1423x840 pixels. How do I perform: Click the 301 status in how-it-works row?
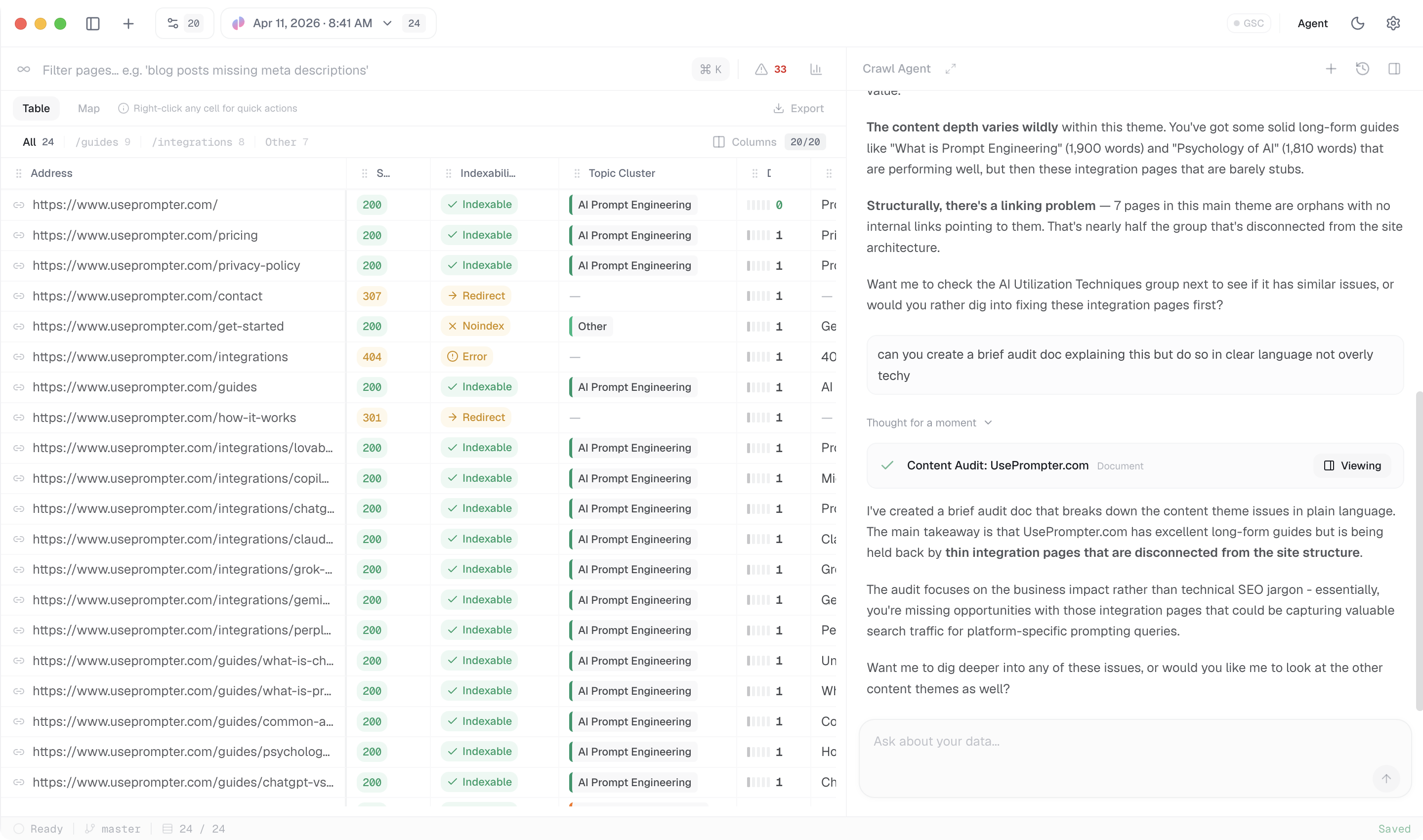pos(372,418)
